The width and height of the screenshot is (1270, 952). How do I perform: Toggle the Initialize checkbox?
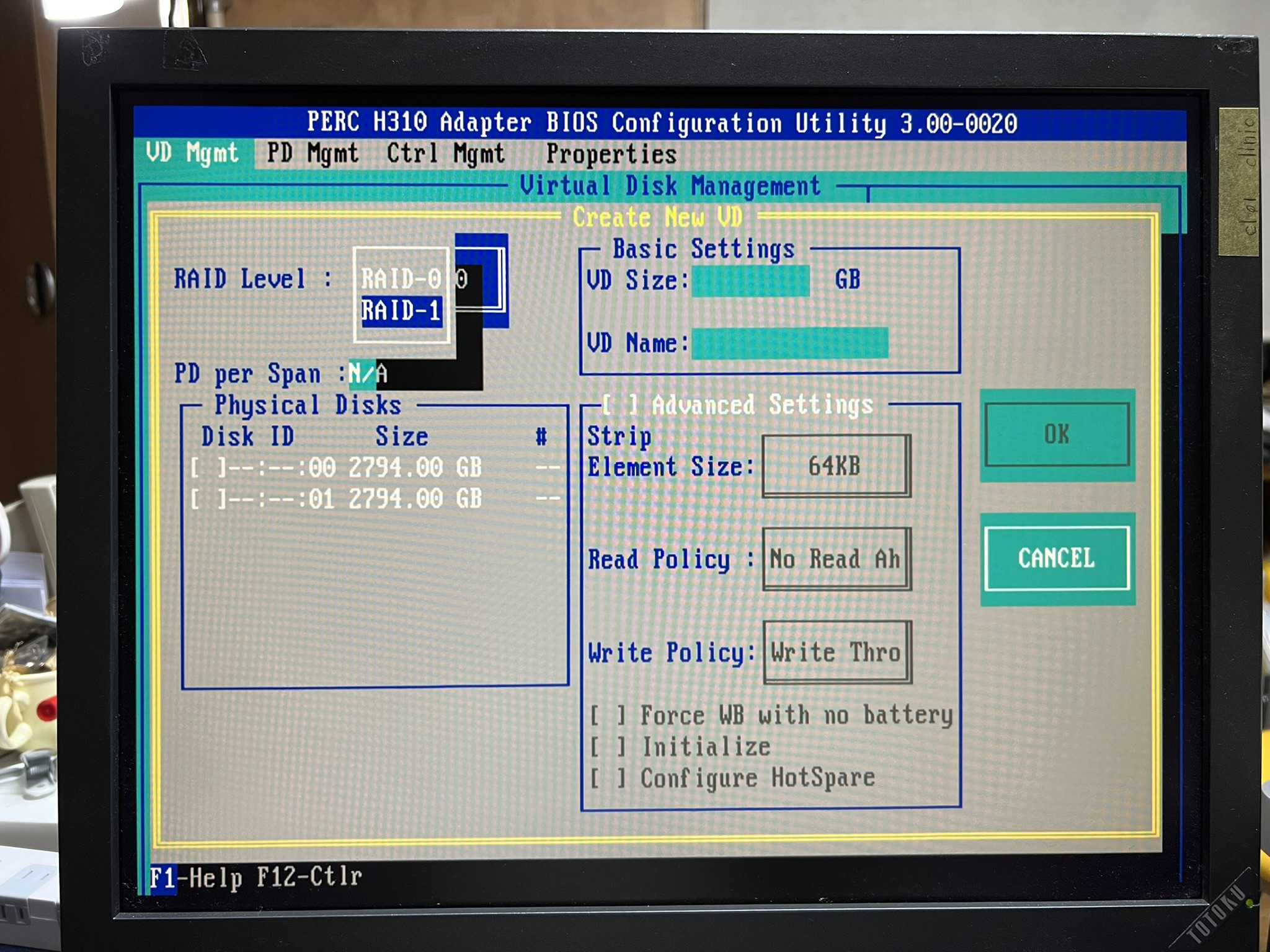[608, 747]
